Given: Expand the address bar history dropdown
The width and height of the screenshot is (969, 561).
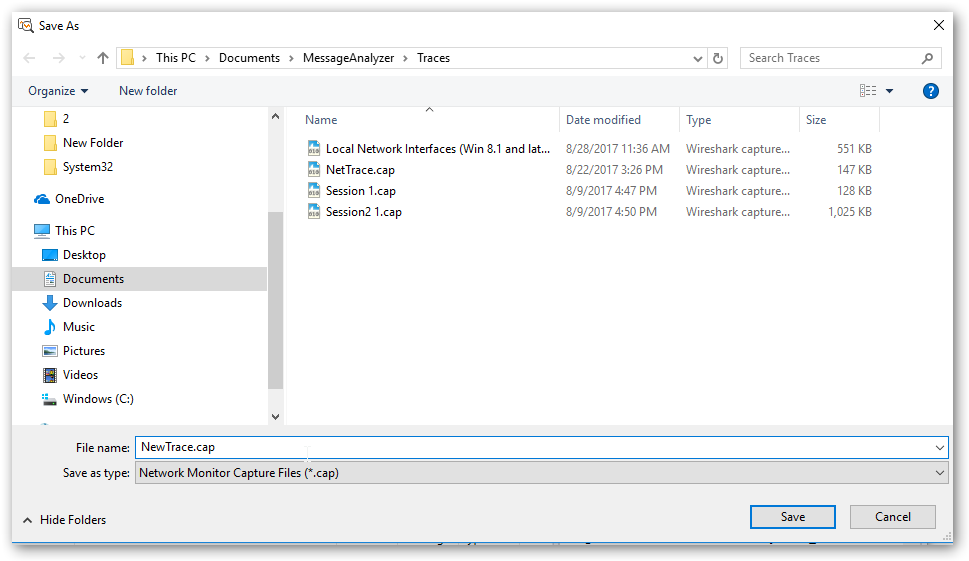Looking at the screenshot, I should tap(698, 58).
